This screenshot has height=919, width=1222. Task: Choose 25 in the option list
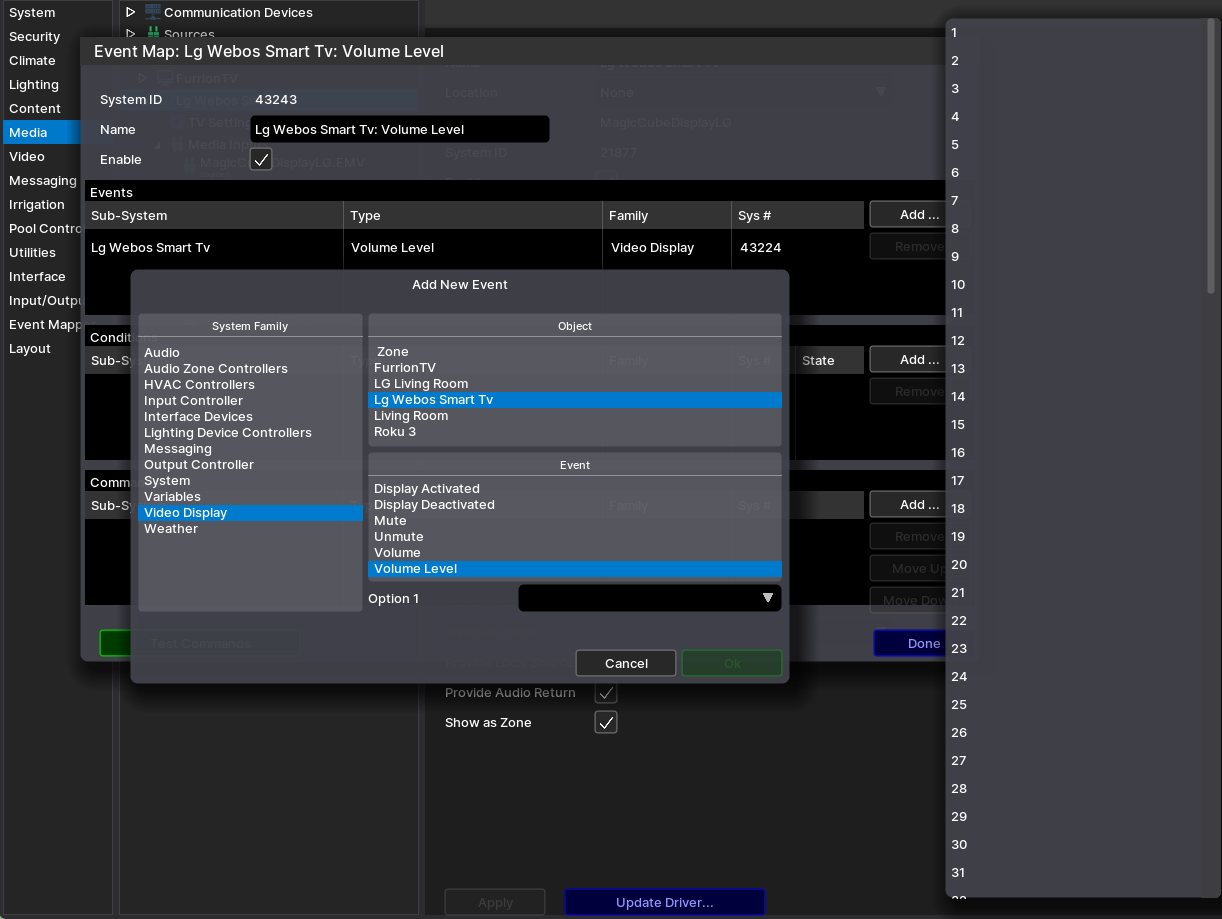(x=1076, y=704)
